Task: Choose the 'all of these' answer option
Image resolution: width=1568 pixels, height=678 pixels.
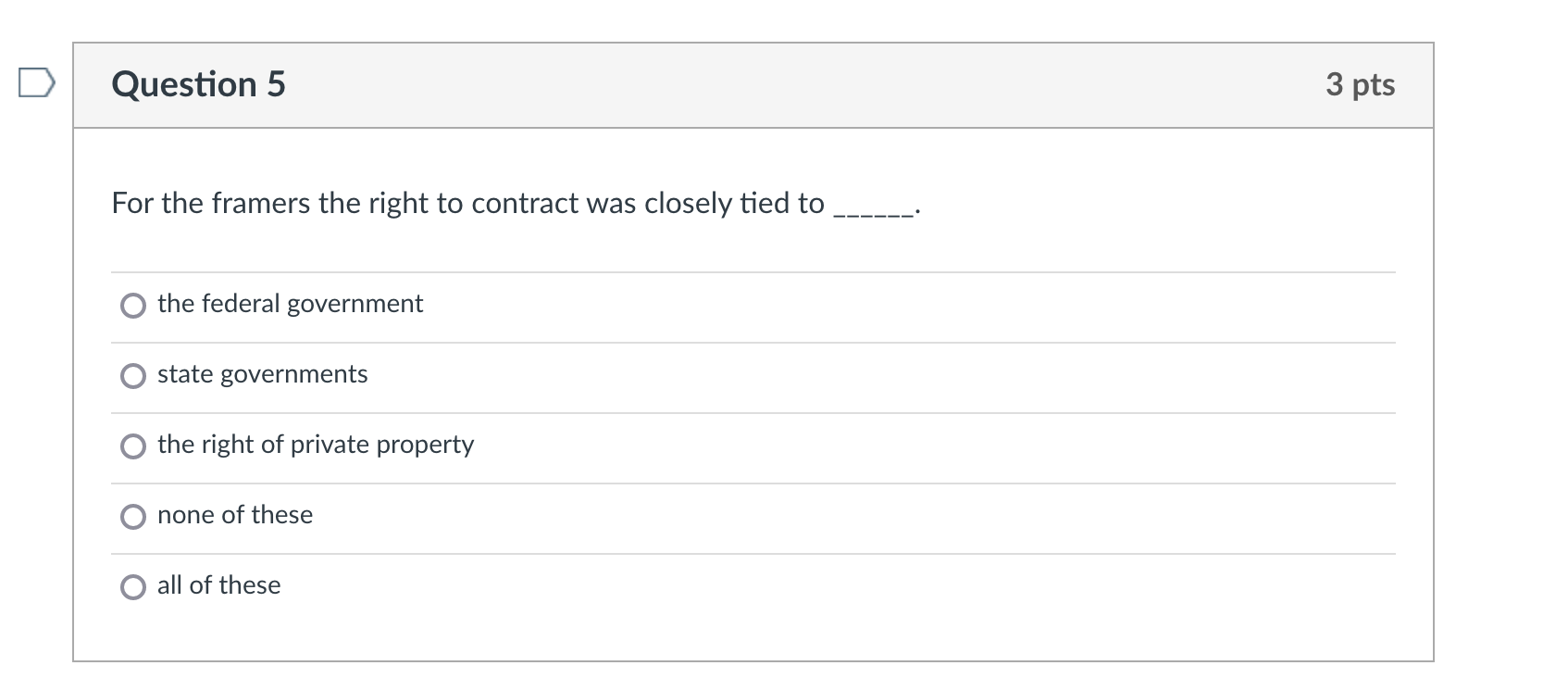Action: click(132, 586)
